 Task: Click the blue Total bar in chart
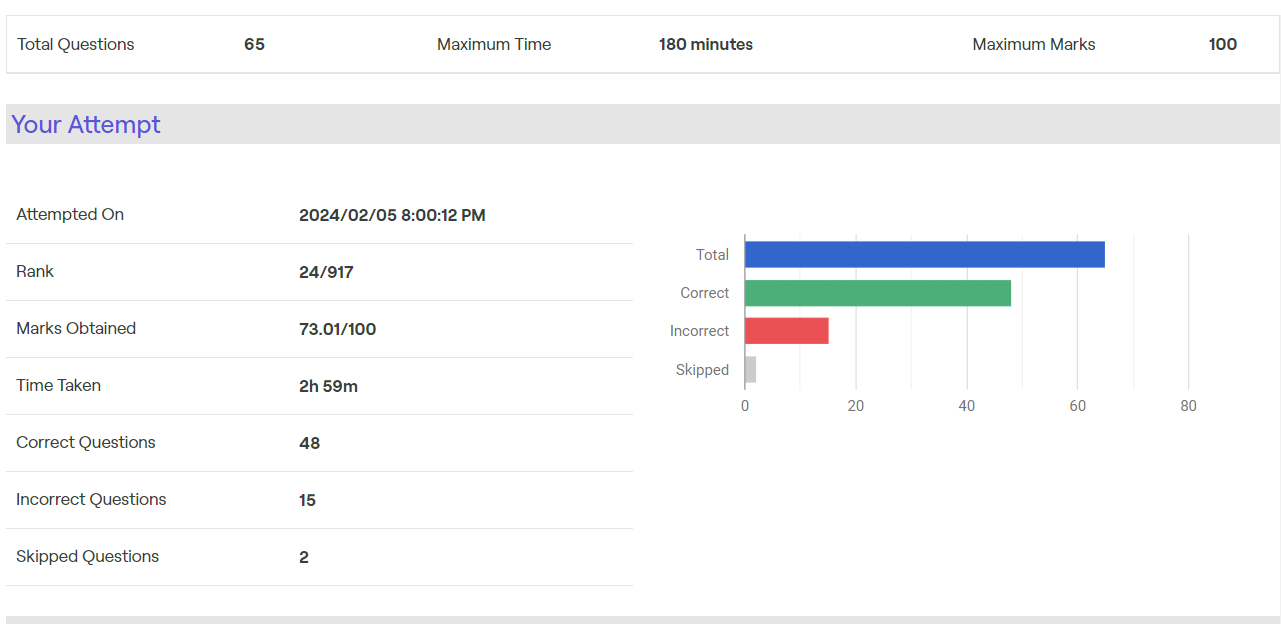(x=924, y=255)
